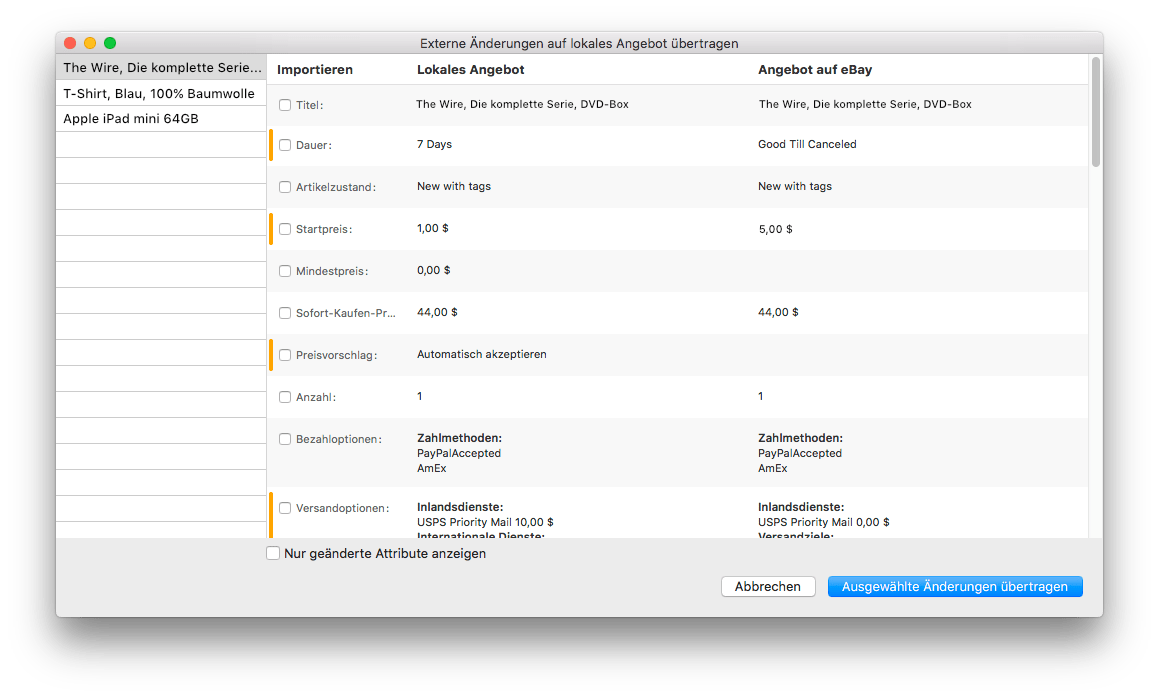
Task: Click eBay value 'Good Till Canceled'
Action: [807, 144]
